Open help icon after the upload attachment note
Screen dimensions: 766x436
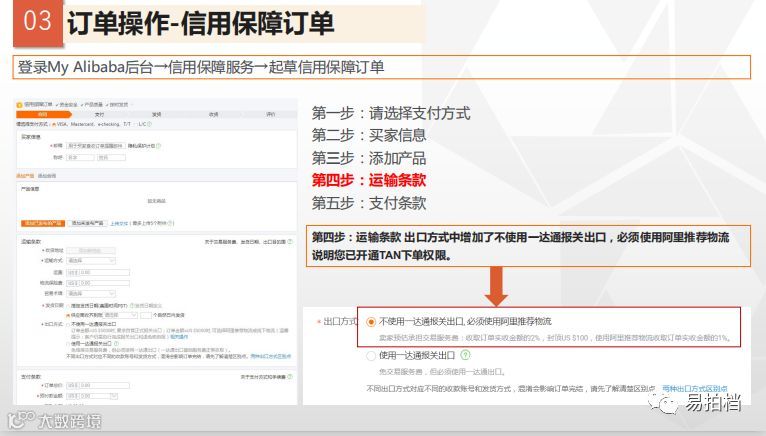pos(170,223)
